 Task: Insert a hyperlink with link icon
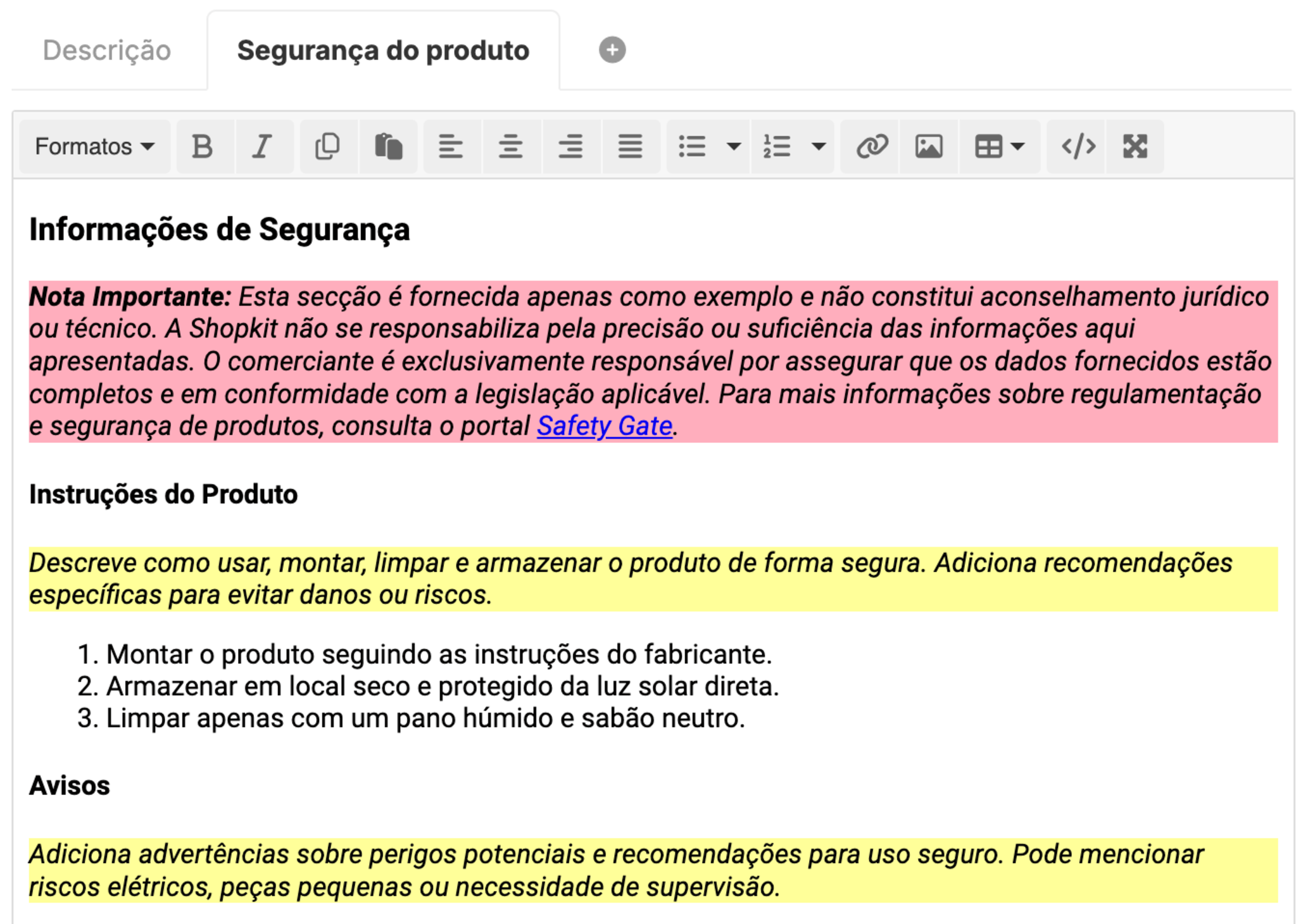[872, 147]
